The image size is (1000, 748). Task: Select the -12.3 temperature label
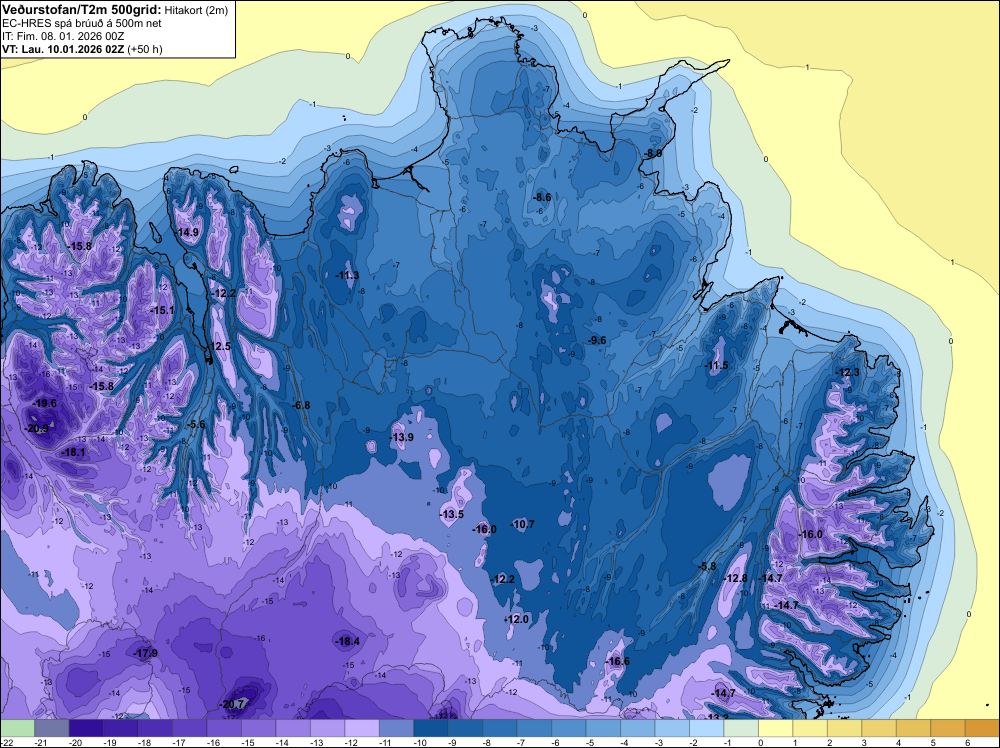click(x=848, y=372)
